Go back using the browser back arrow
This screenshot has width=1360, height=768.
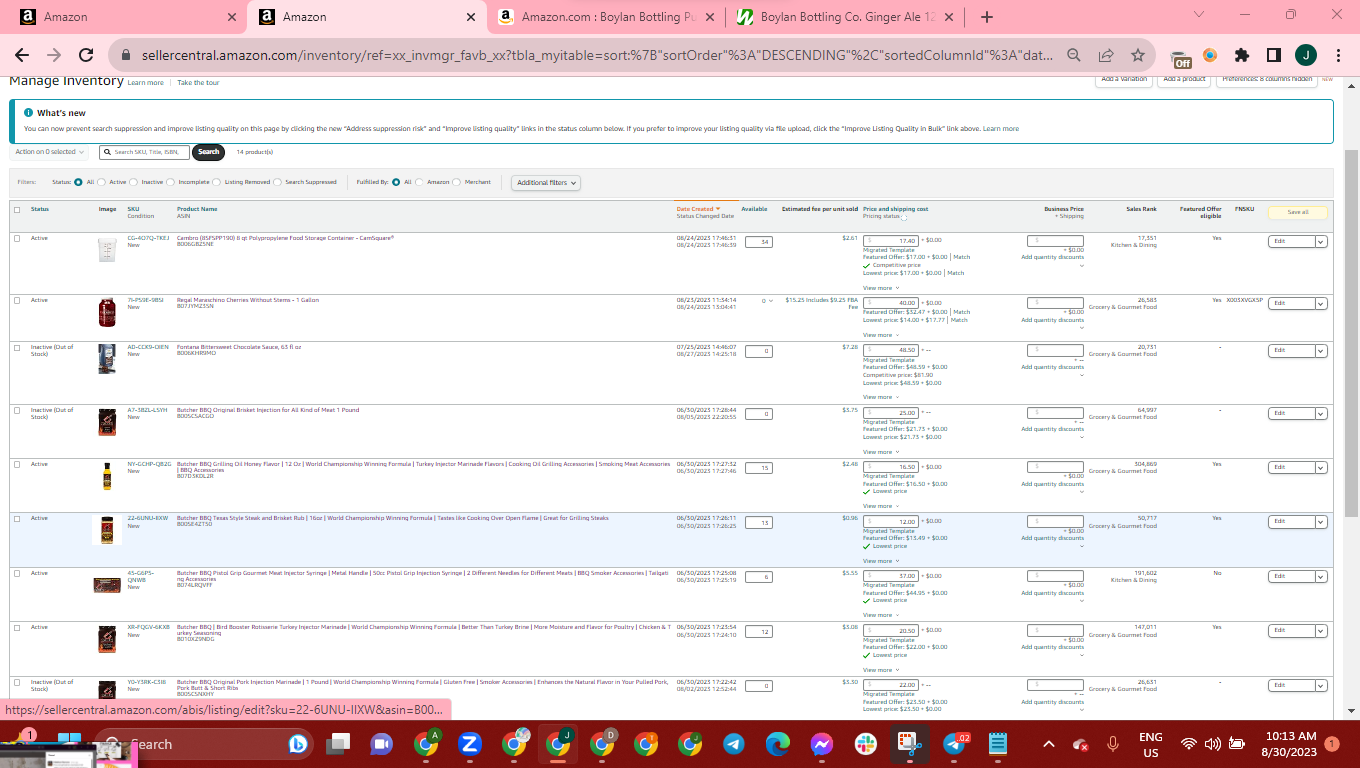[x=22, y=55]
